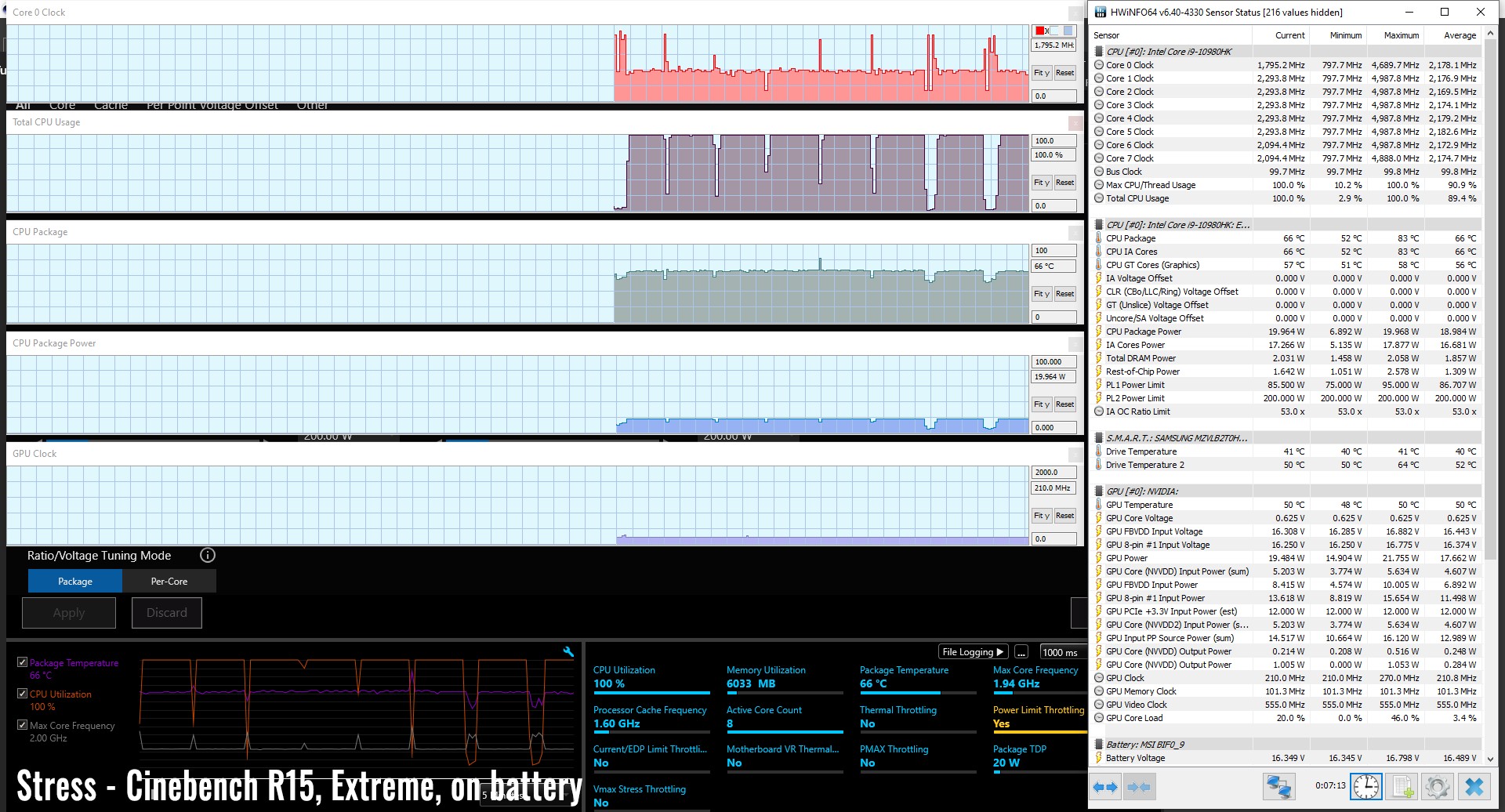Click the Maximum column header
This screenshot has height=812, width=1505.
(1401, 35)
